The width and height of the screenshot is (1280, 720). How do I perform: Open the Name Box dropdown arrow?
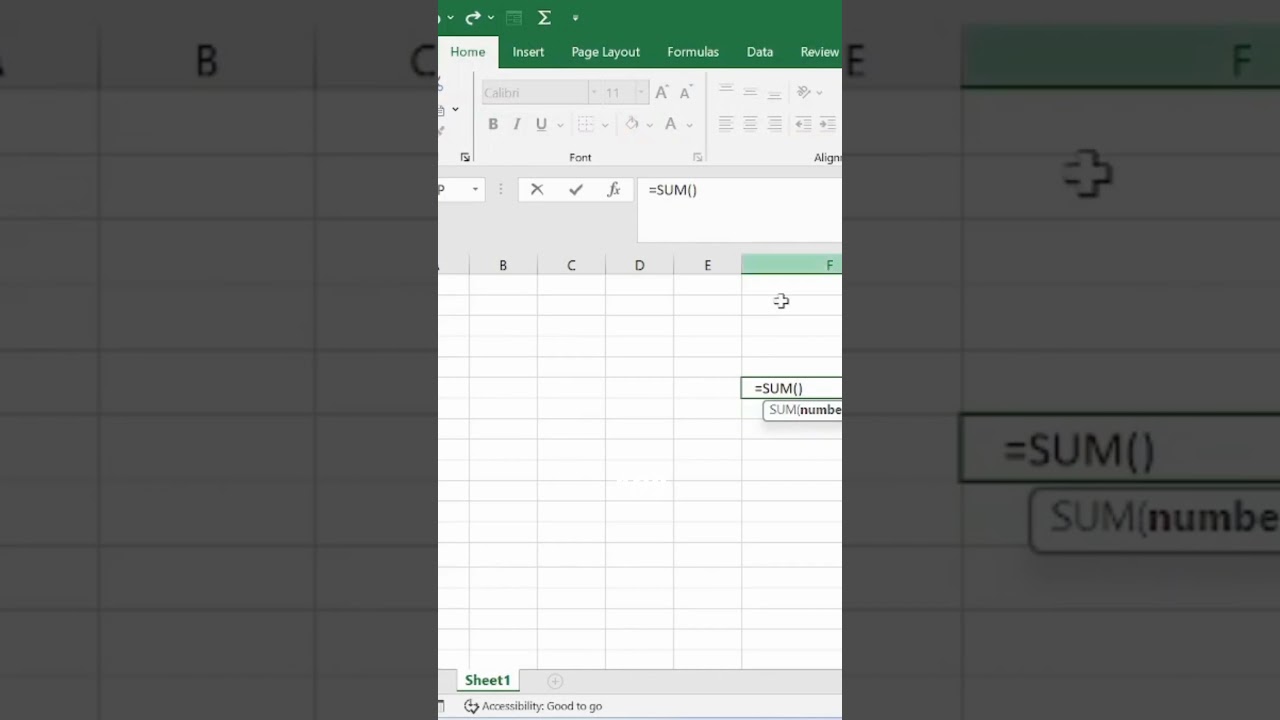[x=475, y=189]
